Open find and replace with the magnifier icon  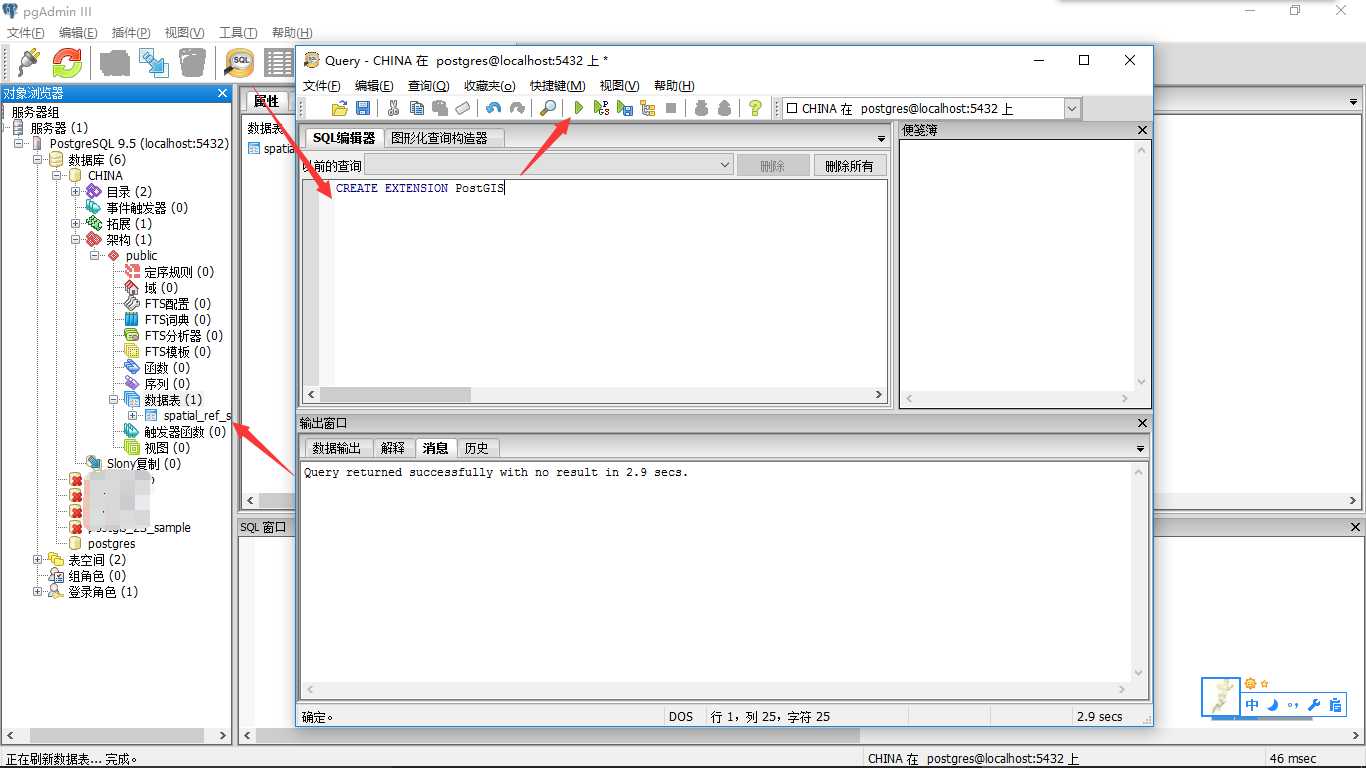click(x=547, y=108)
